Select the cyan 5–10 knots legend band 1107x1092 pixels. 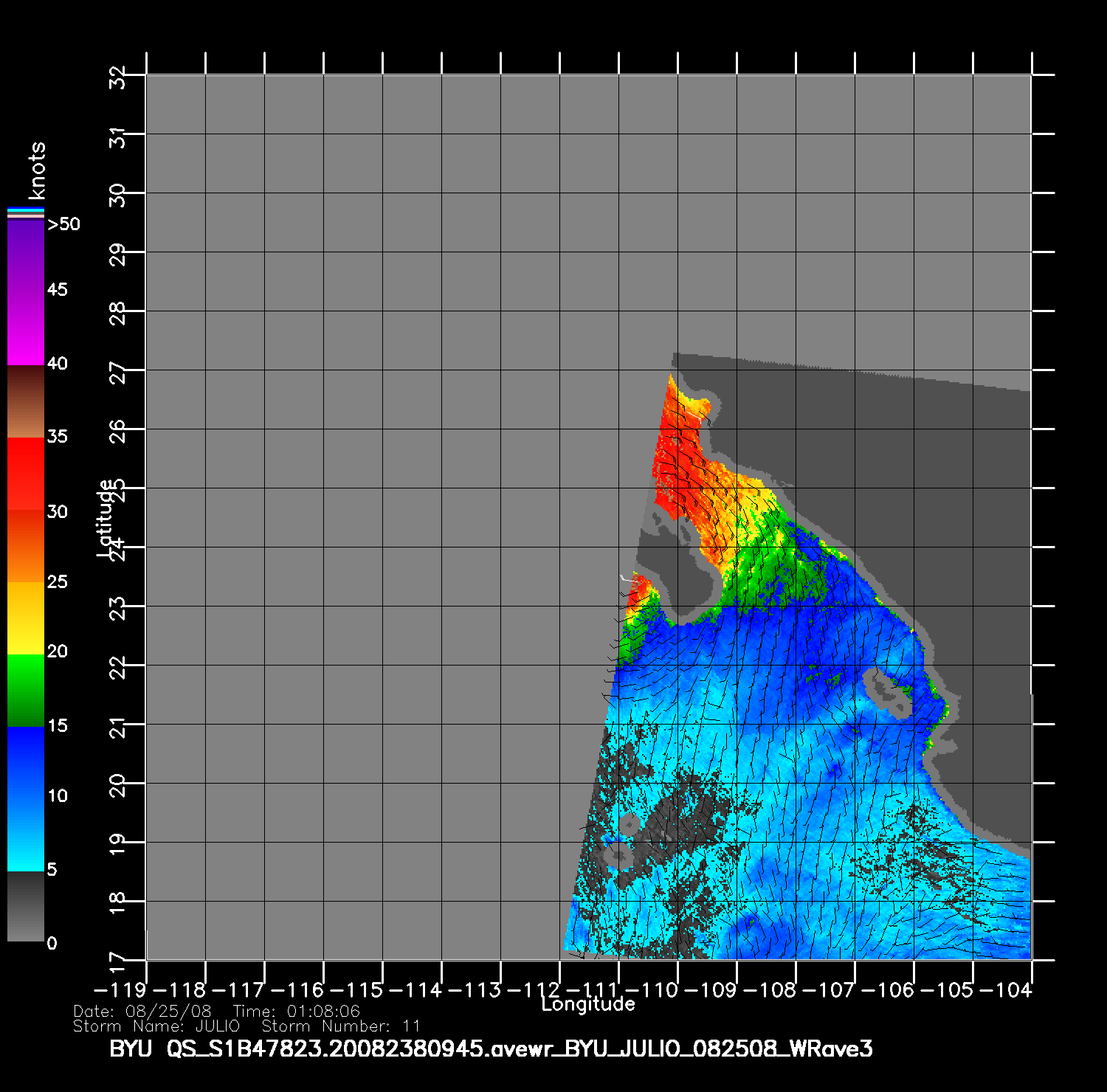(25, 834)
